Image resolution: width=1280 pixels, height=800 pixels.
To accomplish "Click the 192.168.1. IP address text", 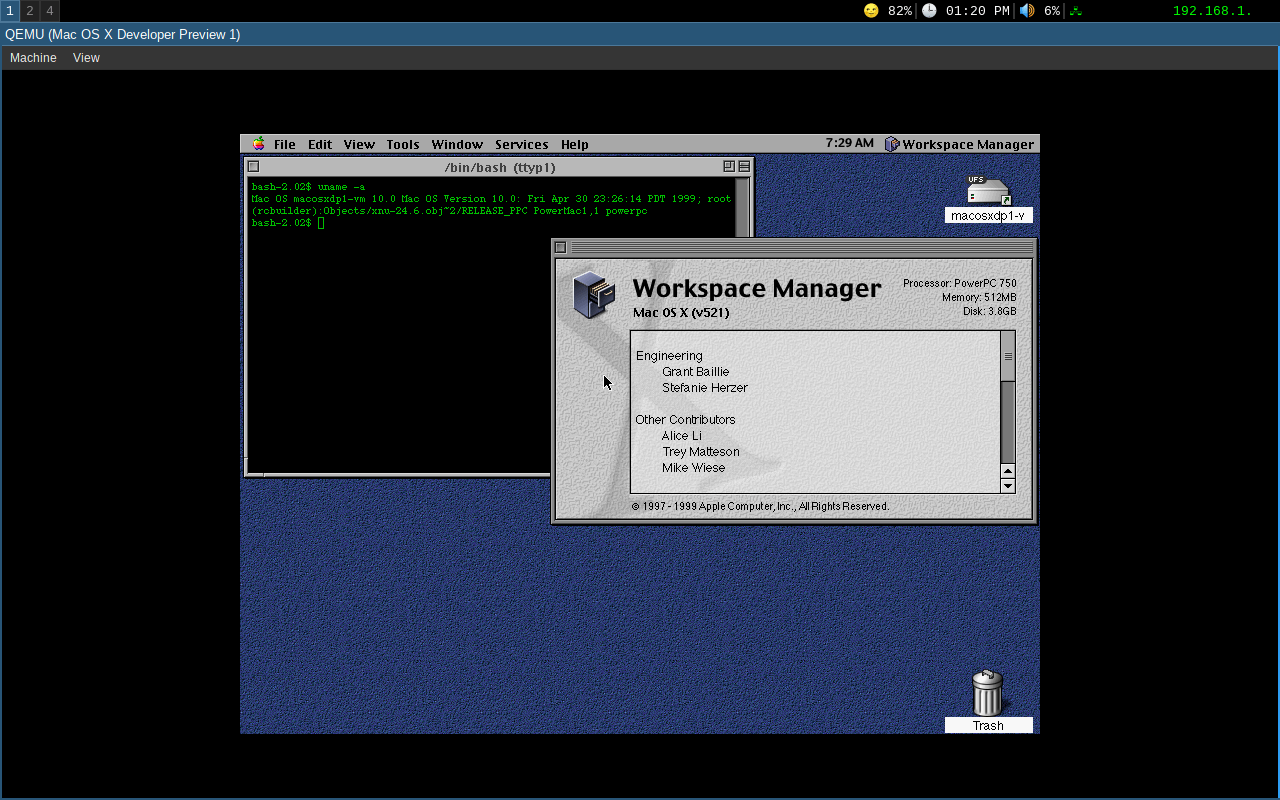I will coord(1212,11).
